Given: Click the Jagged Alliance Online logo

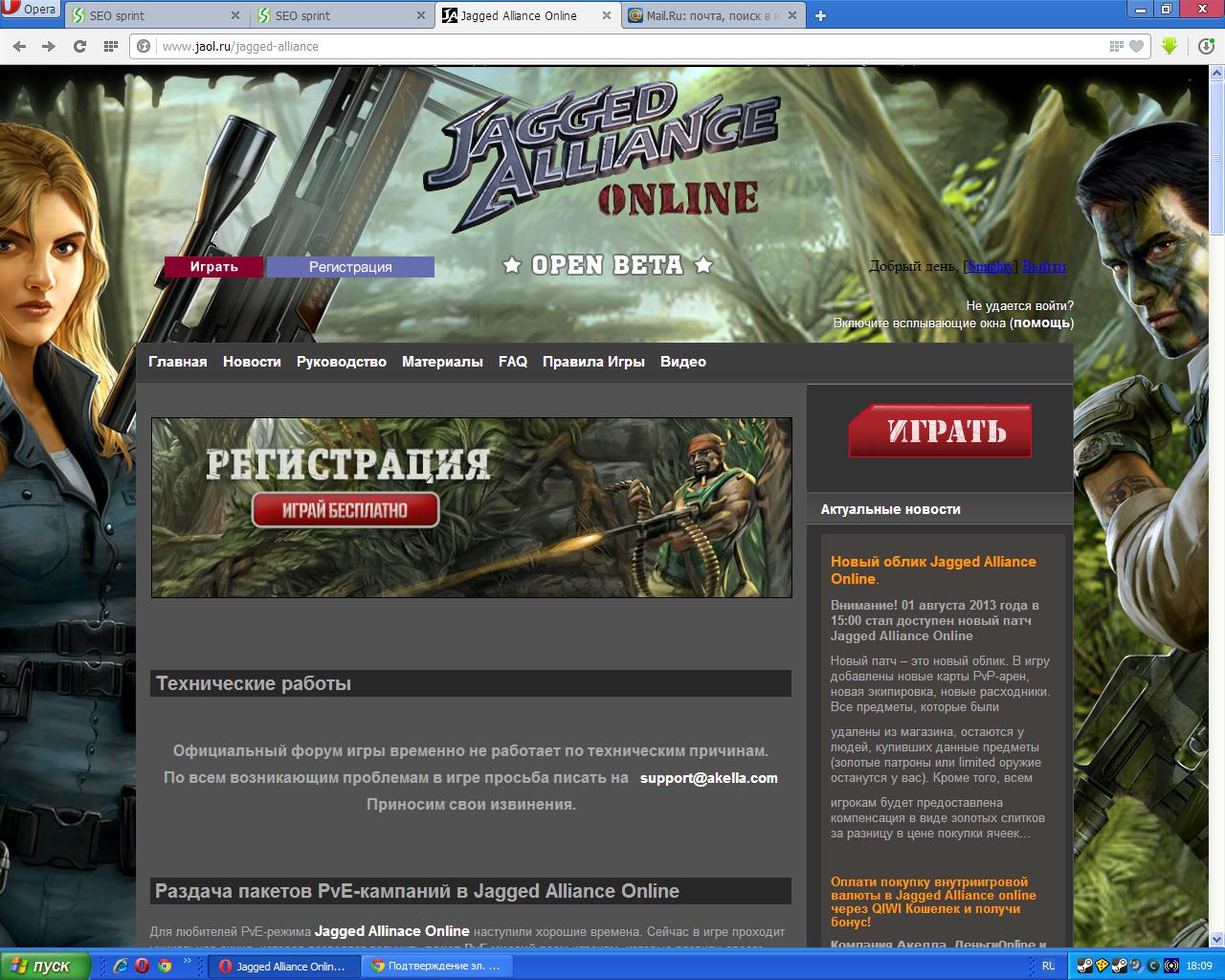Looking at the screenshot, I should click(603, 158).
